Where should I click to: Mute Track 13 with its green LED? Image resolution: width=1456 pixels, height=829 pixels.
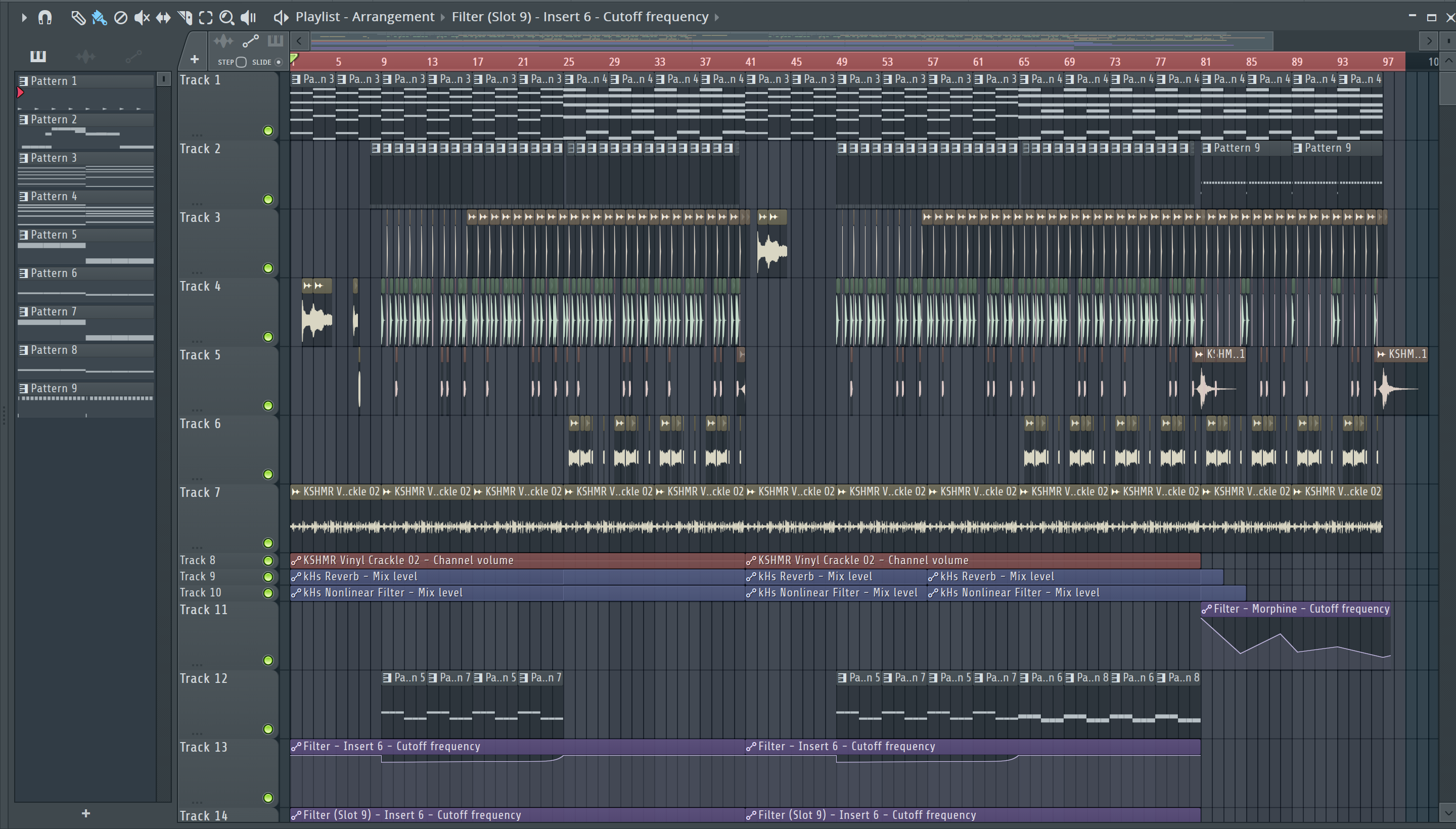pyautogui.click(x=268, y=798)
